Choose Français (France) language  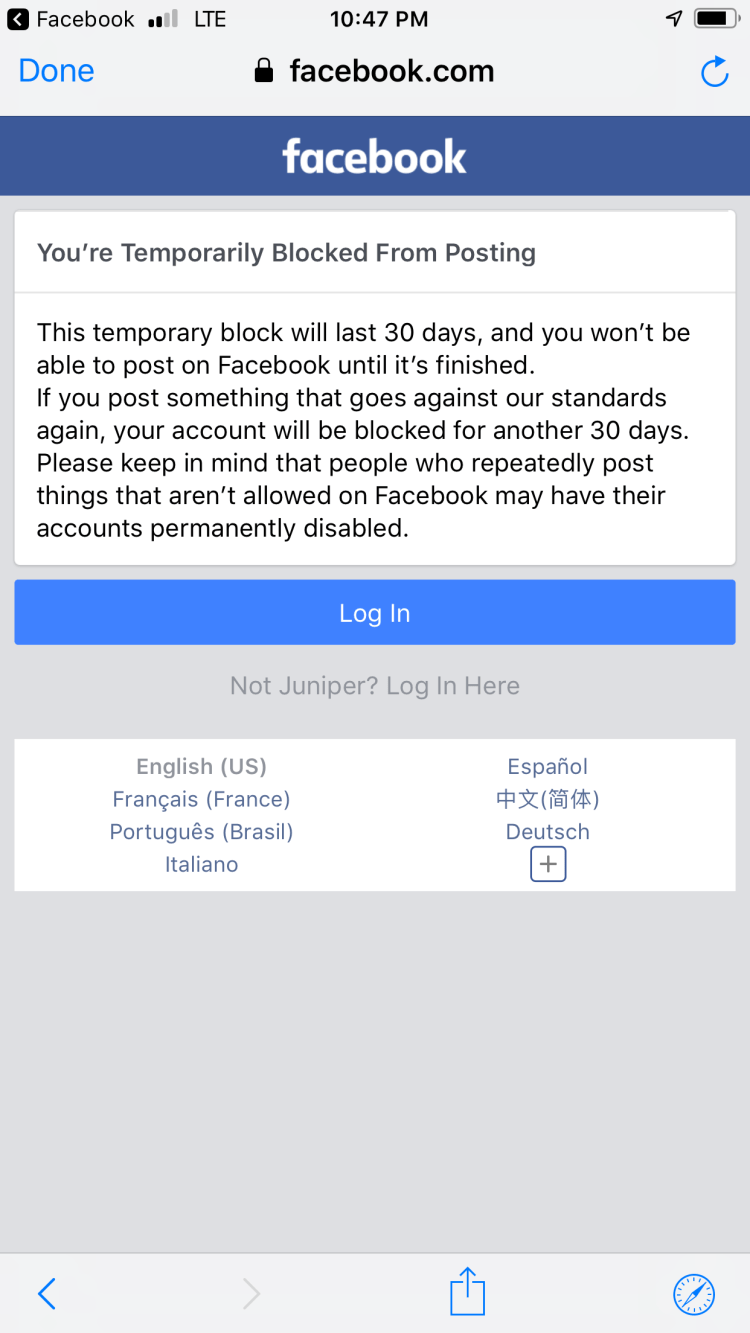202,799
